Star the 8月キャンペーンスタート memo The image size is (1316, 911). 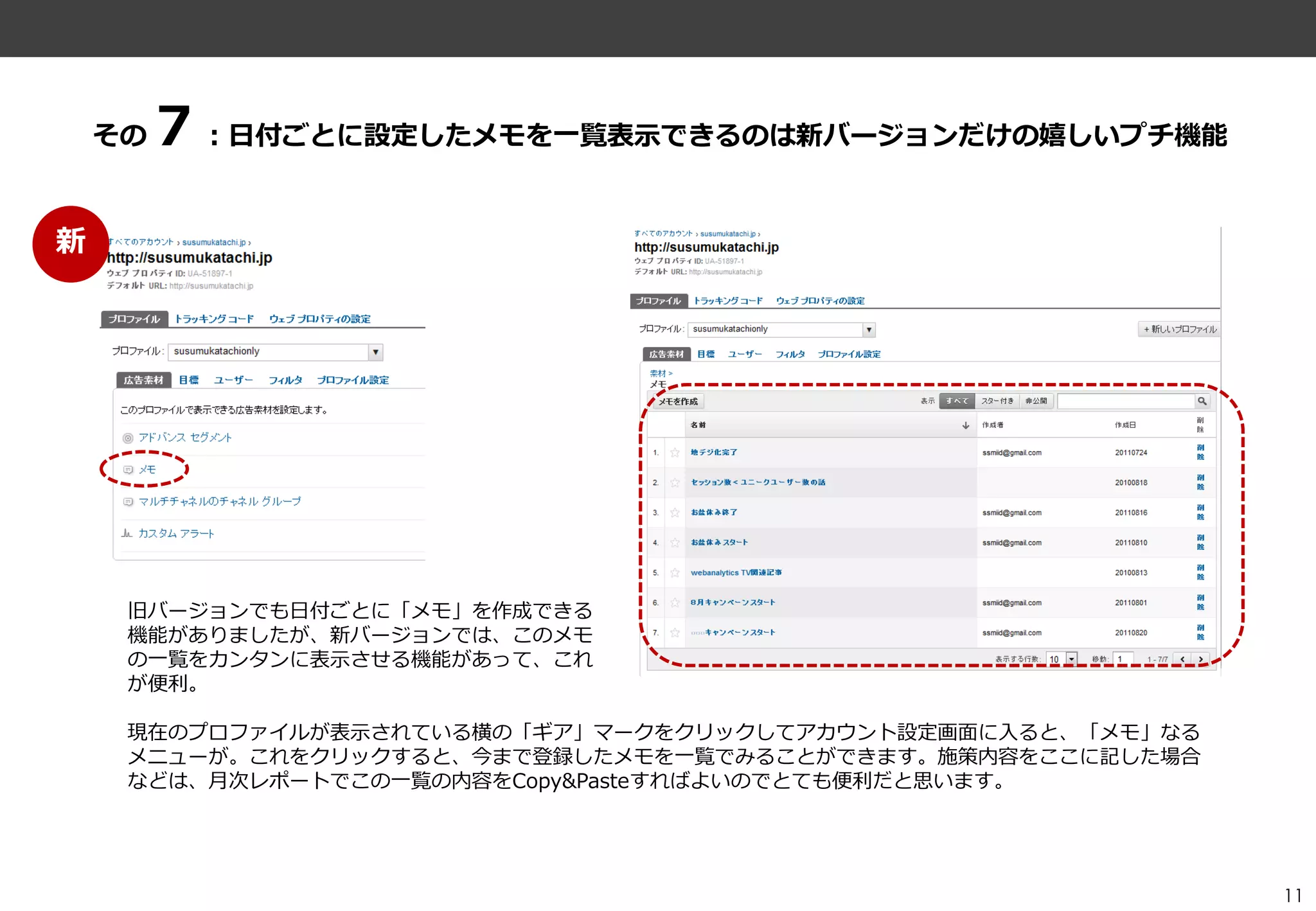coord(675,603)
